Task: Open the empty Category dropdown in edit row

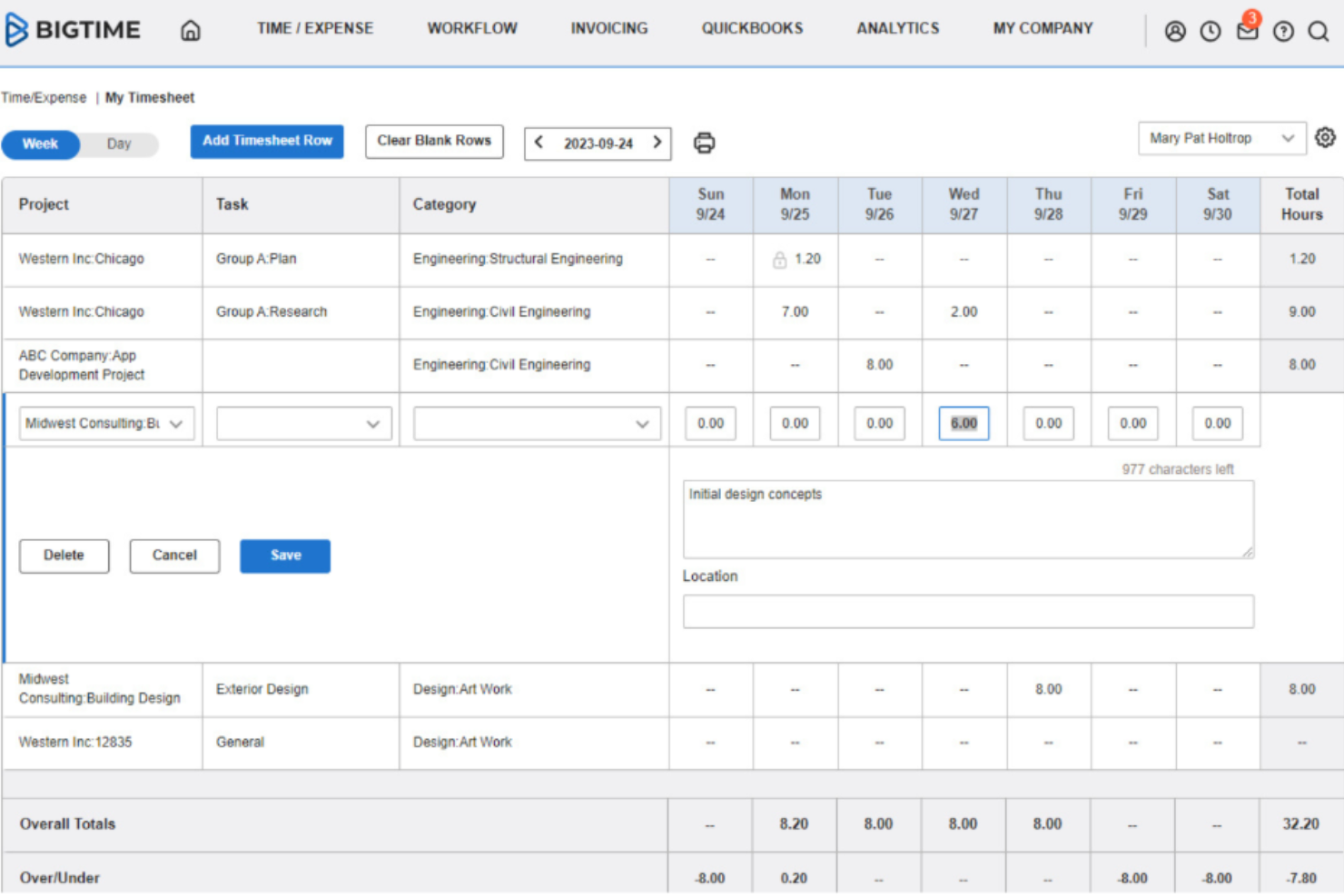Action: (537, 424)
